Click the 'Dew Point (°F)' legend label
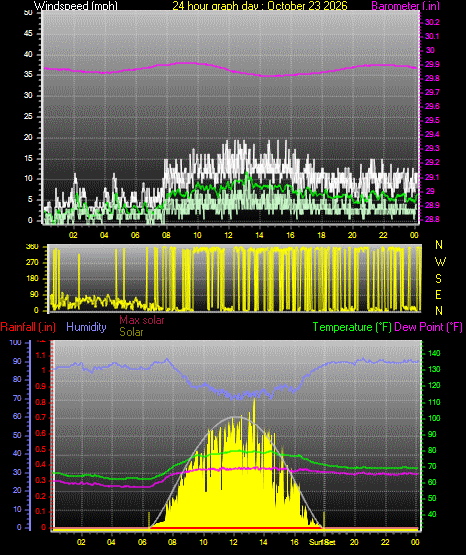The image size is (466, 555). [x=428, y=327]
